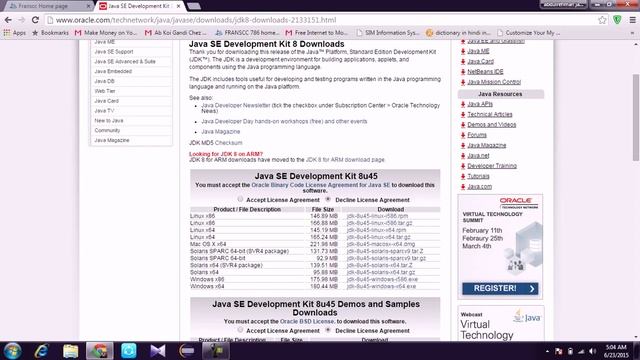Image resolution: width=640 pixels, height=360 pixels.
Task: Launch Internet Explorer from the taskbar
Action: (41, 351)
